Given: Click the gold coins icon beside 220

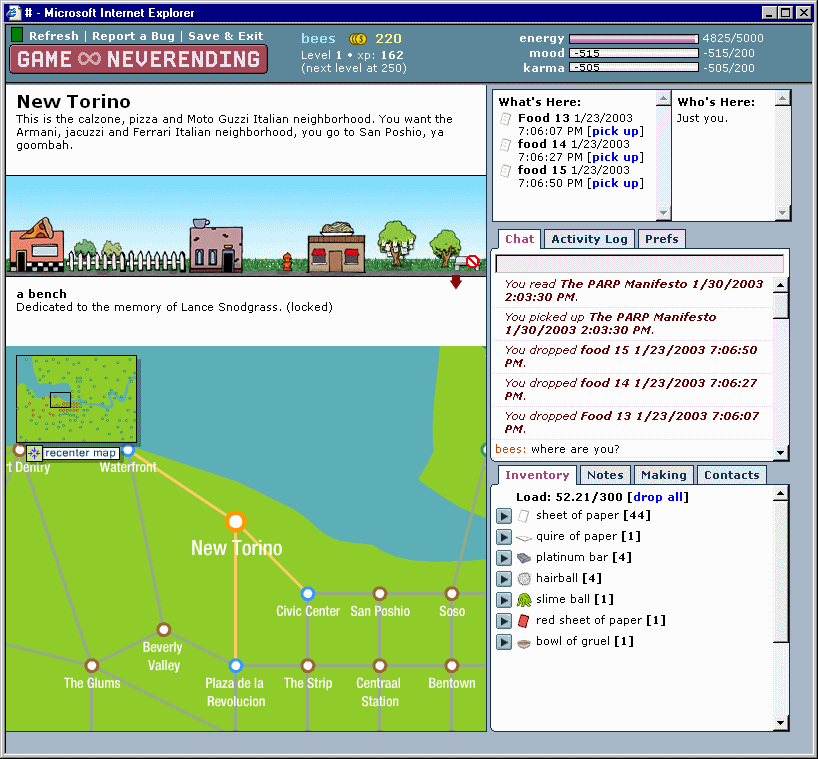Looking at the screenshot, I should click(x=358, y=39).
